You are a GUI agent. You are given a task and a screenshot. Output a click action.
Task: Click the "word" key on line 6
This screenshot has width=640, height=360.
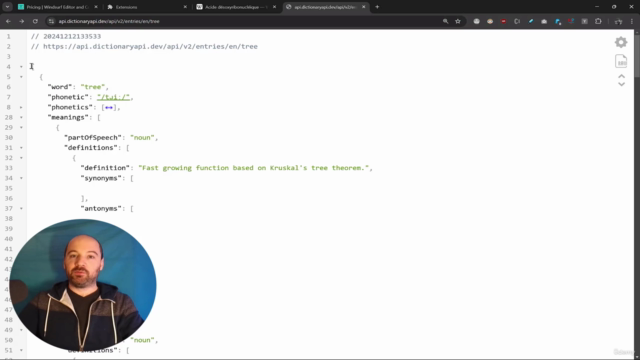pos(60,87)
